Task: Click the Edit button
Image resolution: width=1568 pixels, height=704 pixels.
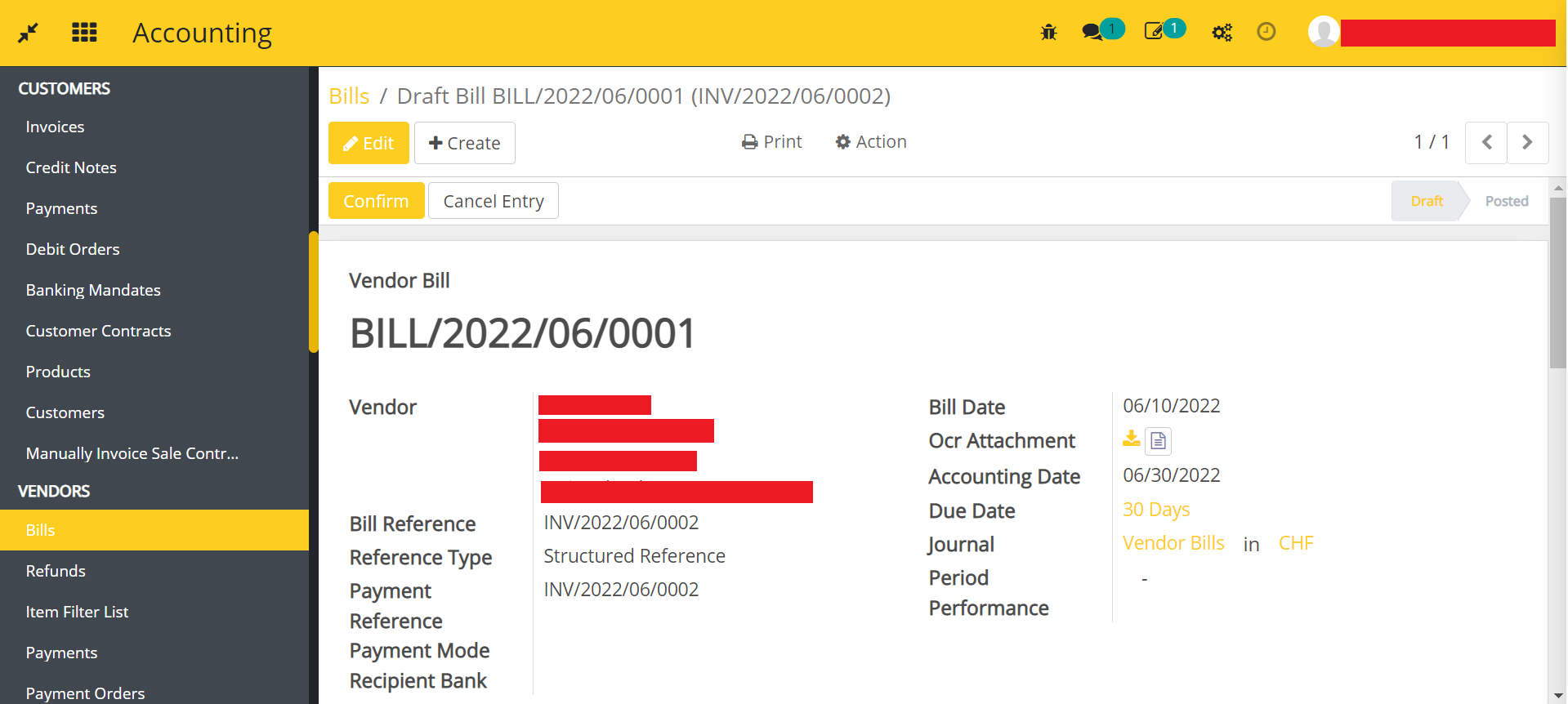Action: (369, 143)
